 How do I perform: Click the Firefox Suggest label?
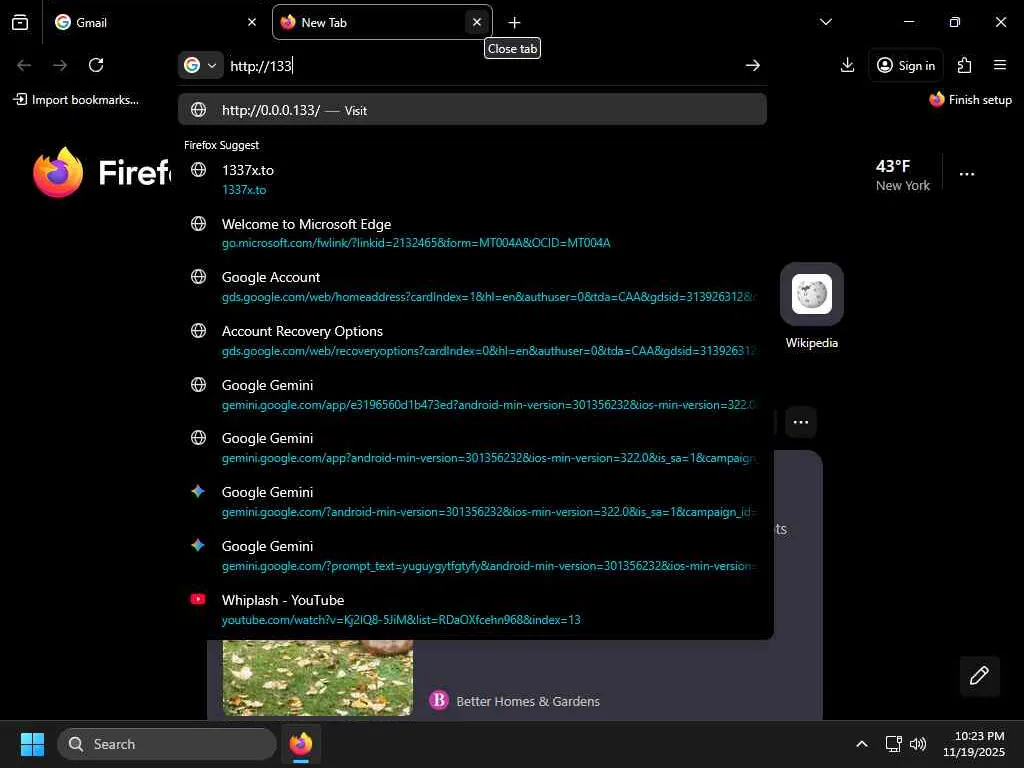[221, 145]
